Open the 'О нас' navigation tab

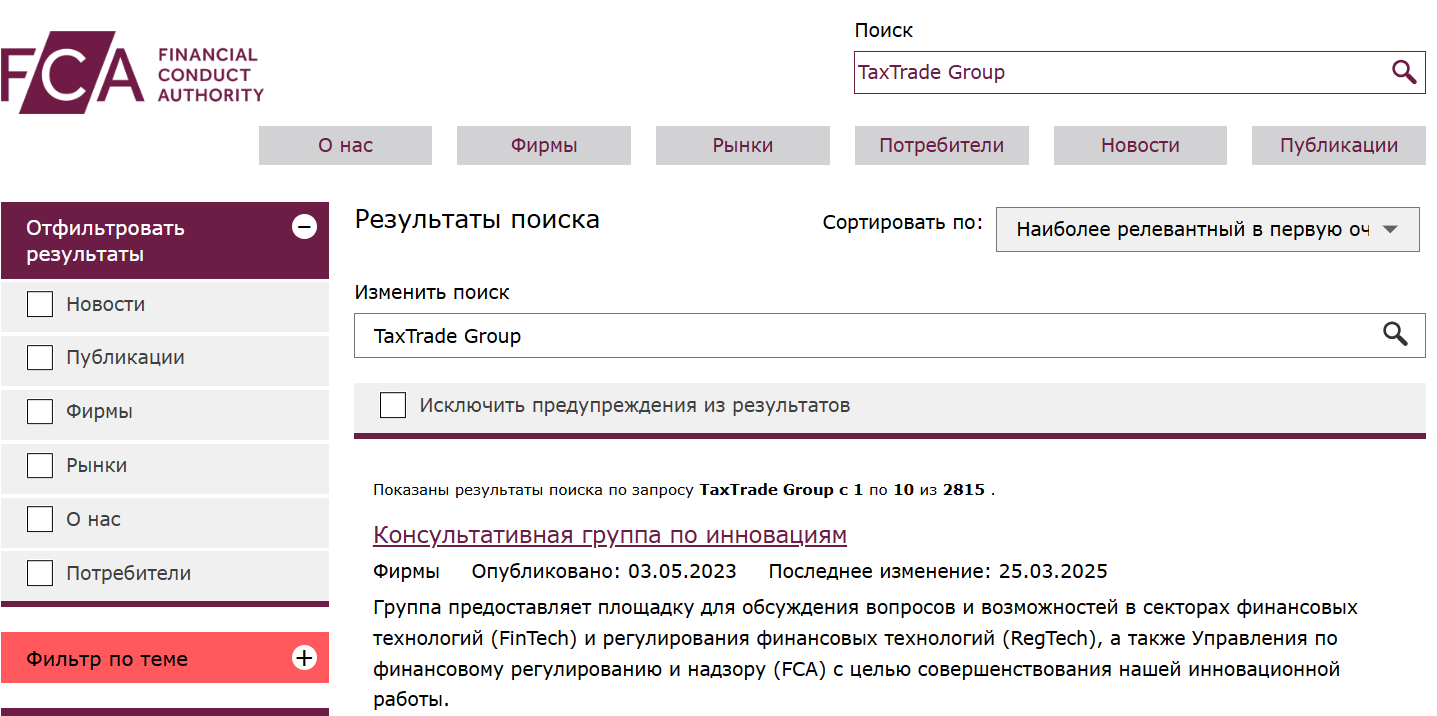(345, 145)
